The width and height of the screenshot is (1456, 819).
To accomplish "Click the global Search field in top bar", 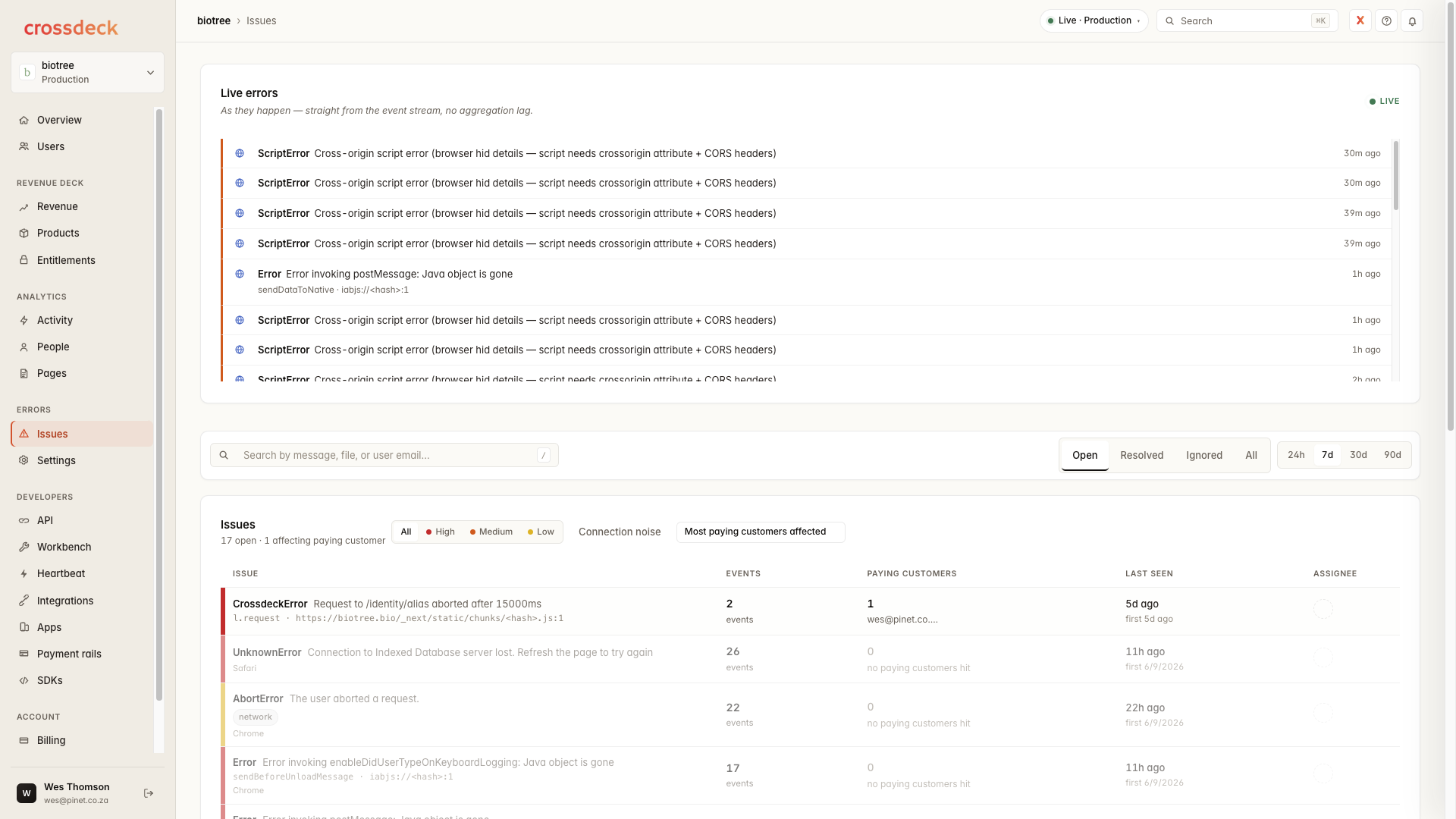I will (x=1247, y=21).
